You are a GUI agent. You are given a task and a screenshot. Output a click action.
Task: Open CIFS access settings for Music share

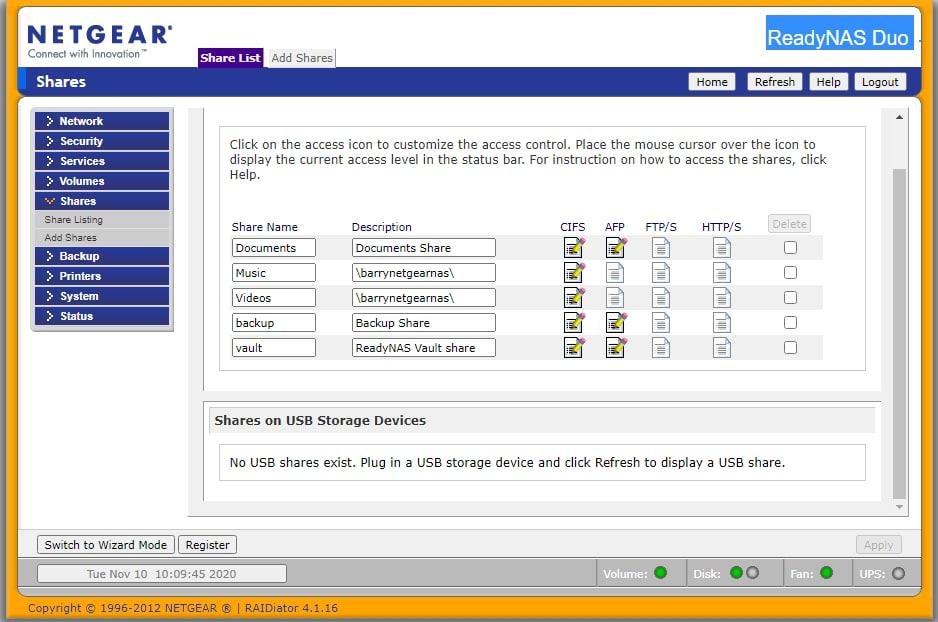574,273
